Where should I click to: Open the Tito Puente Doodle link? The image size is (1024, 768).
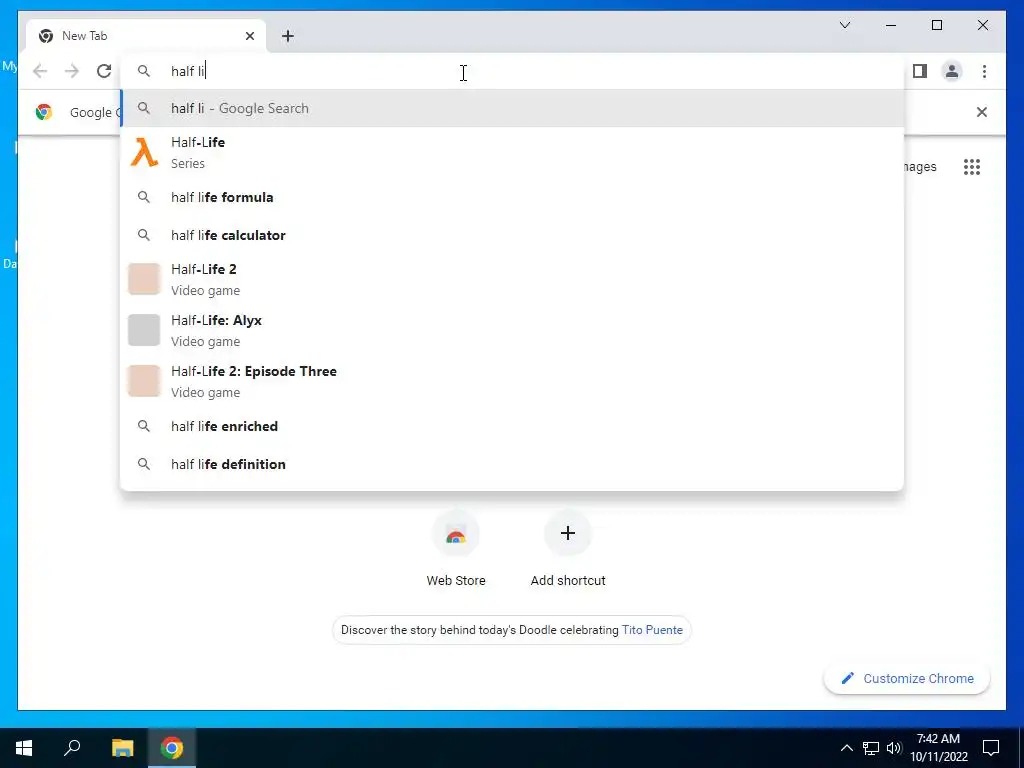(x=652, y=630)
